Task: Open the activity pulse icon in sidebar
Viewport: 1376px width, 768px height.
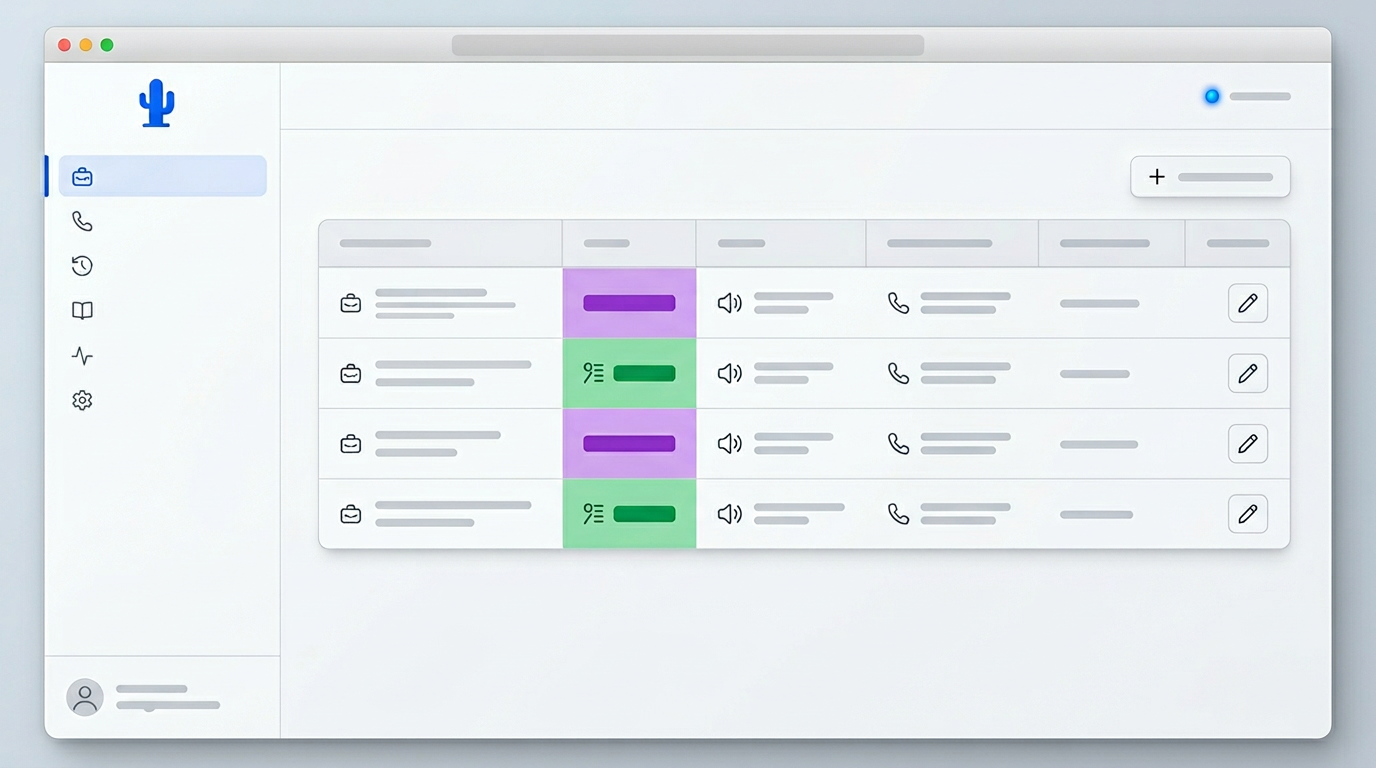Action: point(82,356)
